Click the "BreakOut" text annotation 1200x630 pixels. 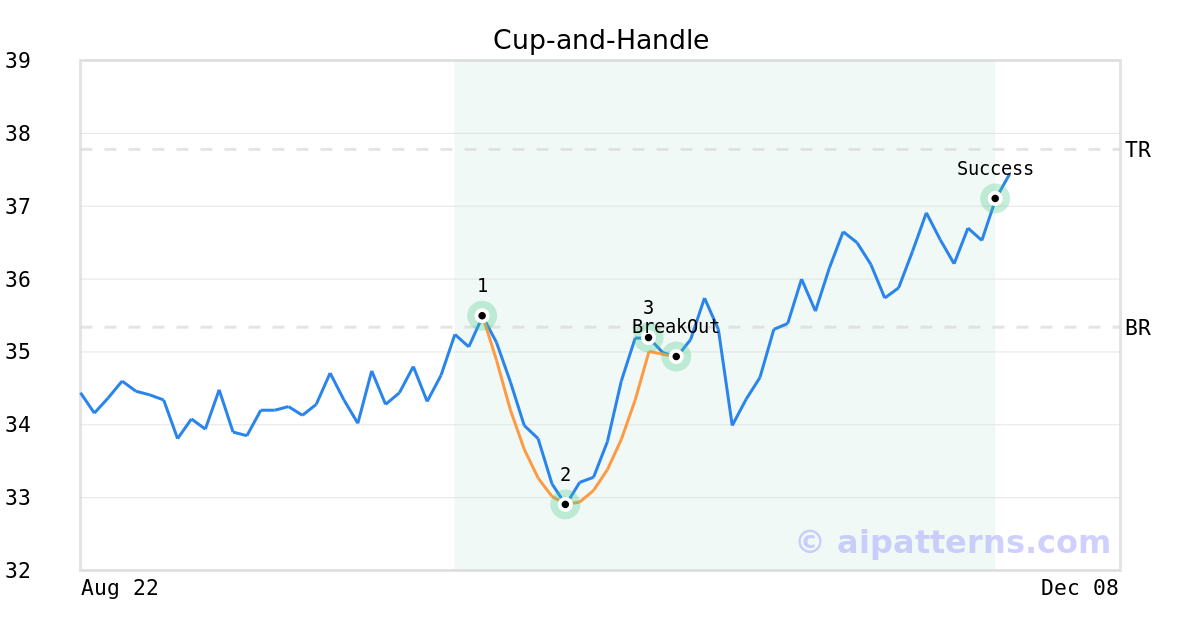pyautogui.click(x=676, y=327)
